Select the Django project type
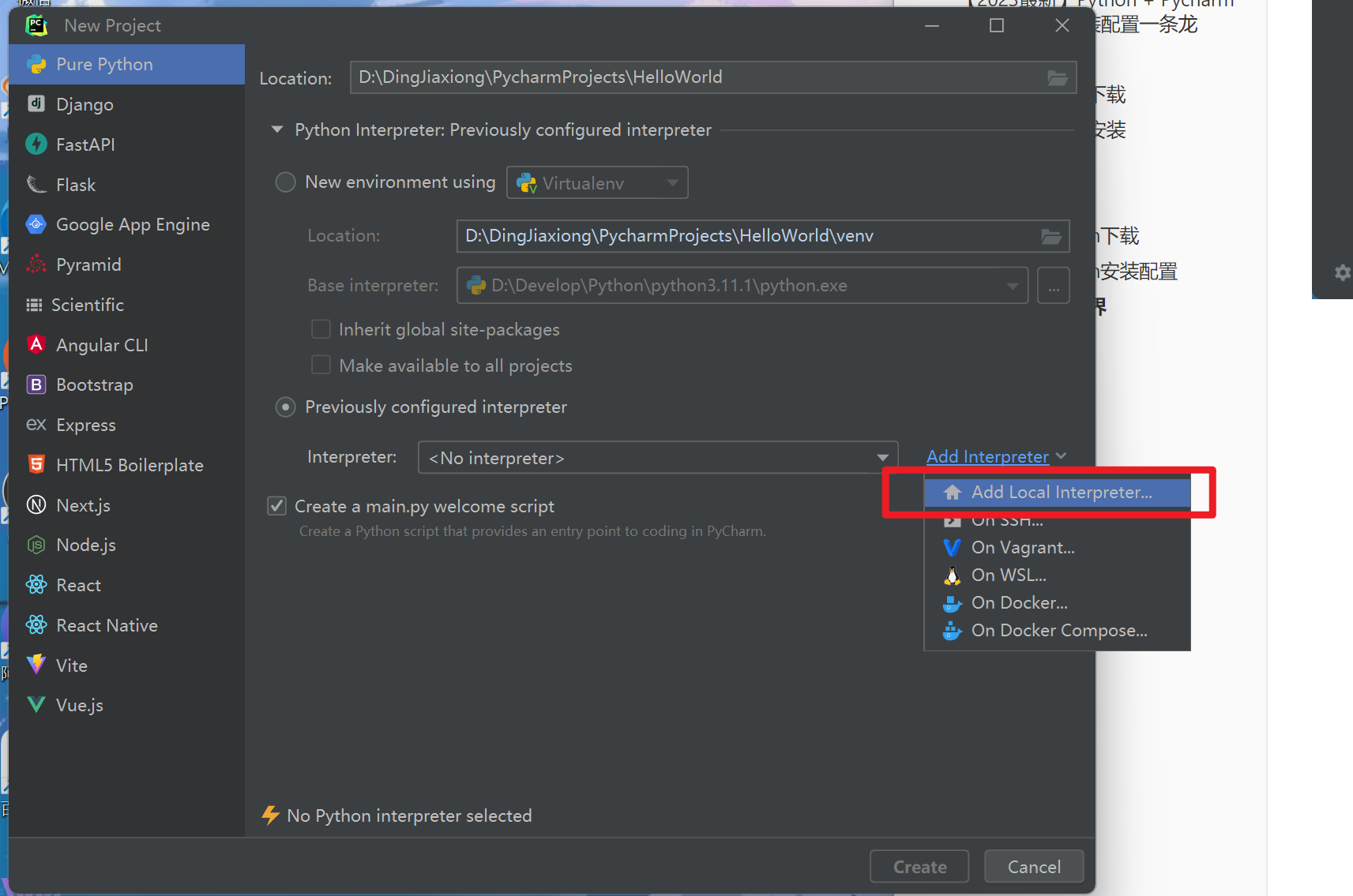This screenshot has height=896, width=1353. pyautogui.click(x=84, y=103)
